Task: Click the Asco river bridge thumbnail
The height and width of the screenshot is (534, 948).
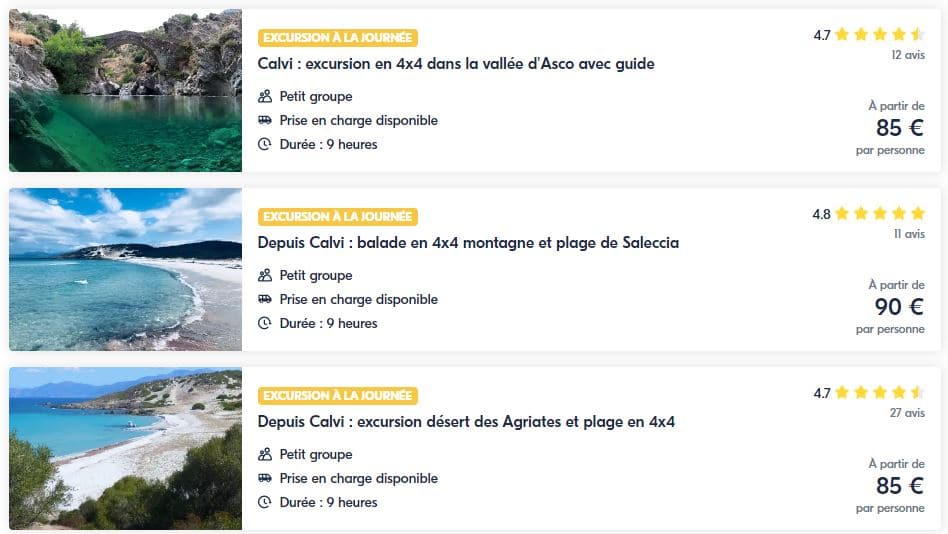Action: click(x=125, y=90)
